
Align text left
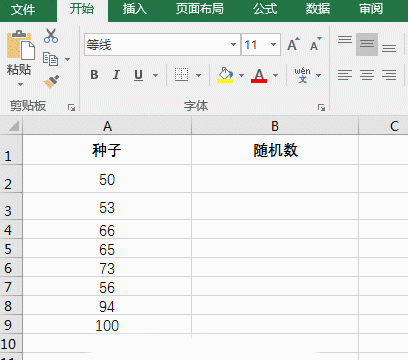point(345,75)
